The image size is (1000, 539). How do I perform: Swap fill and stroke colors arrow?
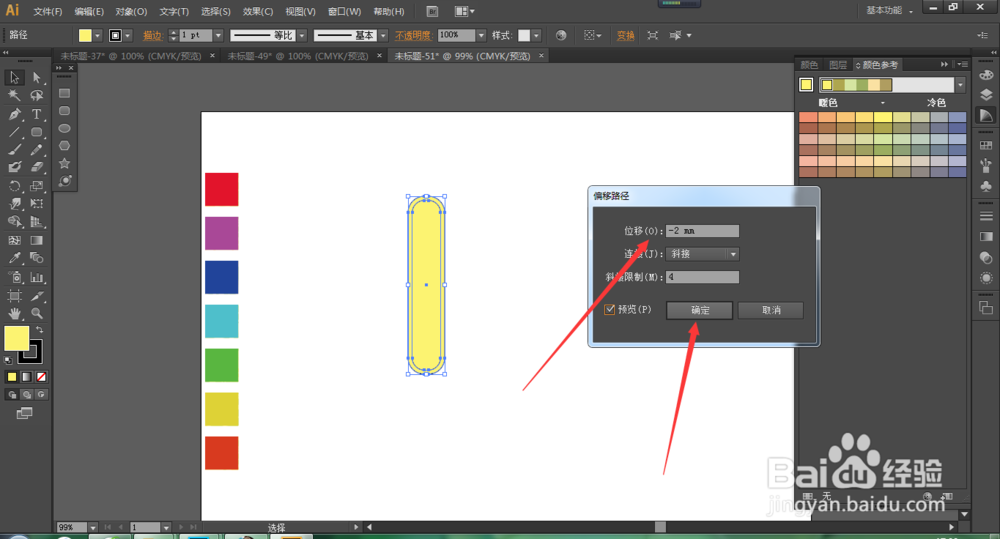click(x=40, y=330)
